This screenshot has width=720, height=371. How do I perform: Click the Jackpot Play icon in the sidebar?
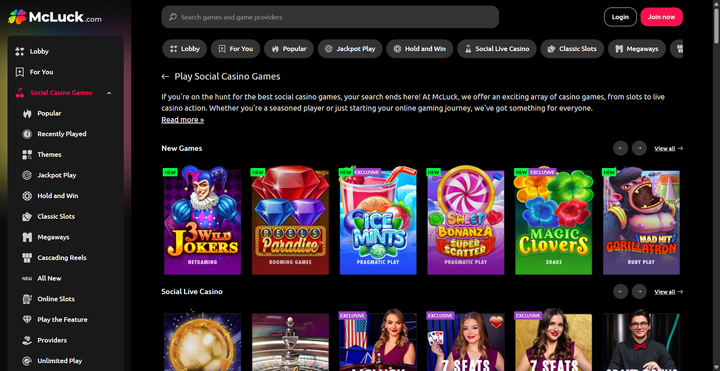(x=27, y=175)
